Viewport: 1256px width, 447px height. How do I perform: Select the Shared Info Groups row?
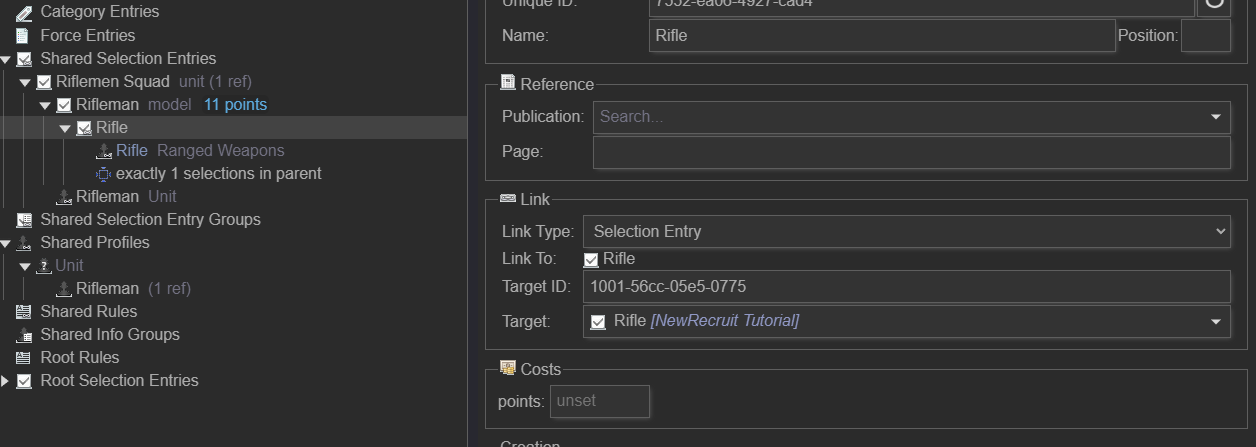tap(233, 335)
